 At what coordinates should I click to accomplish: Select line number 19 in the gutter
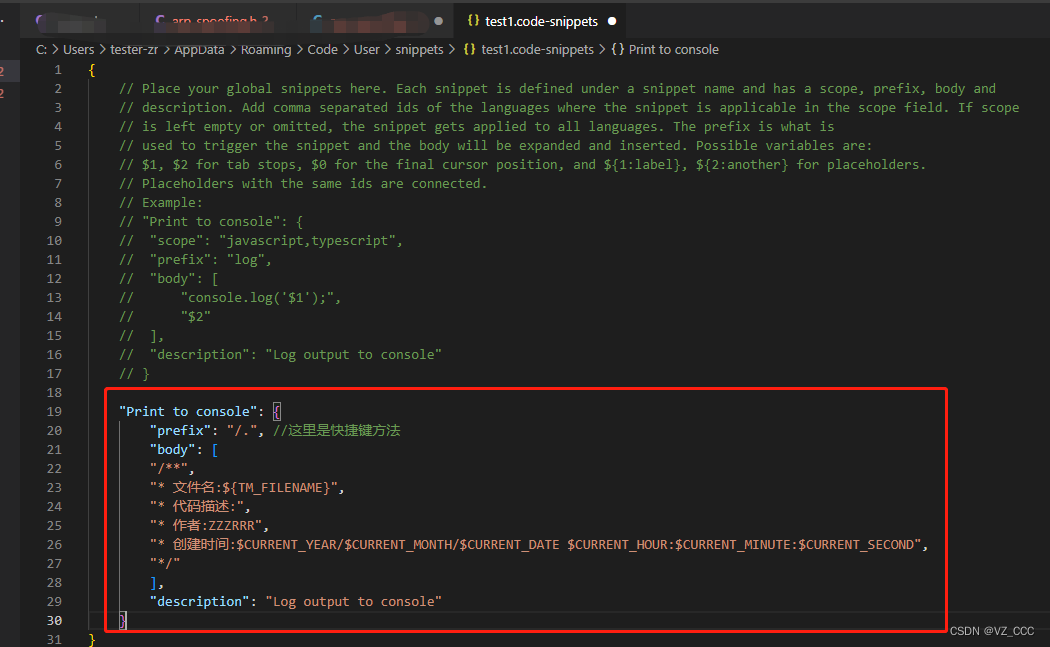tap(54, 411)
